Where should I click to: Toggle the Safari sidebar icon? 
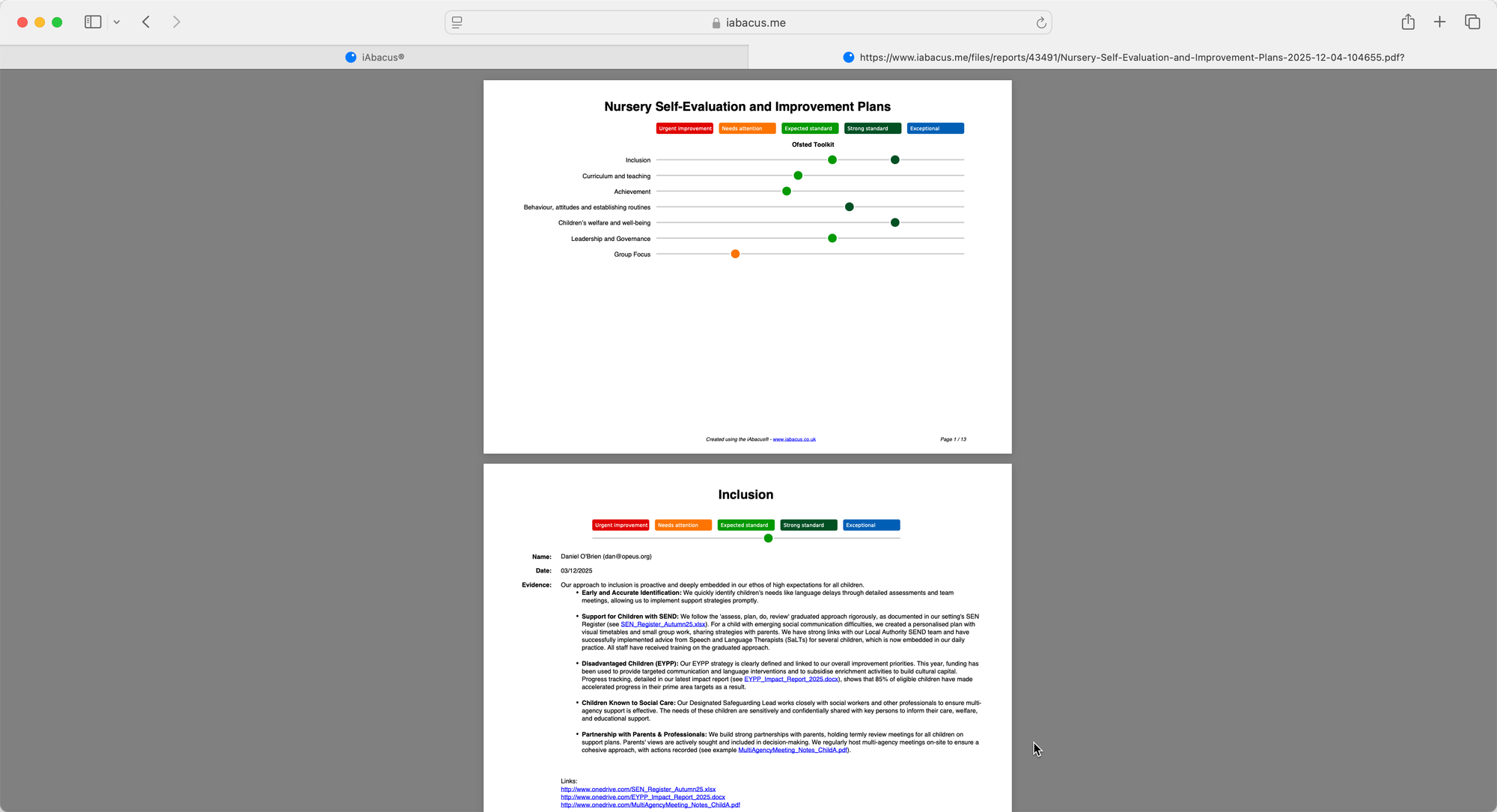point(93,22)
